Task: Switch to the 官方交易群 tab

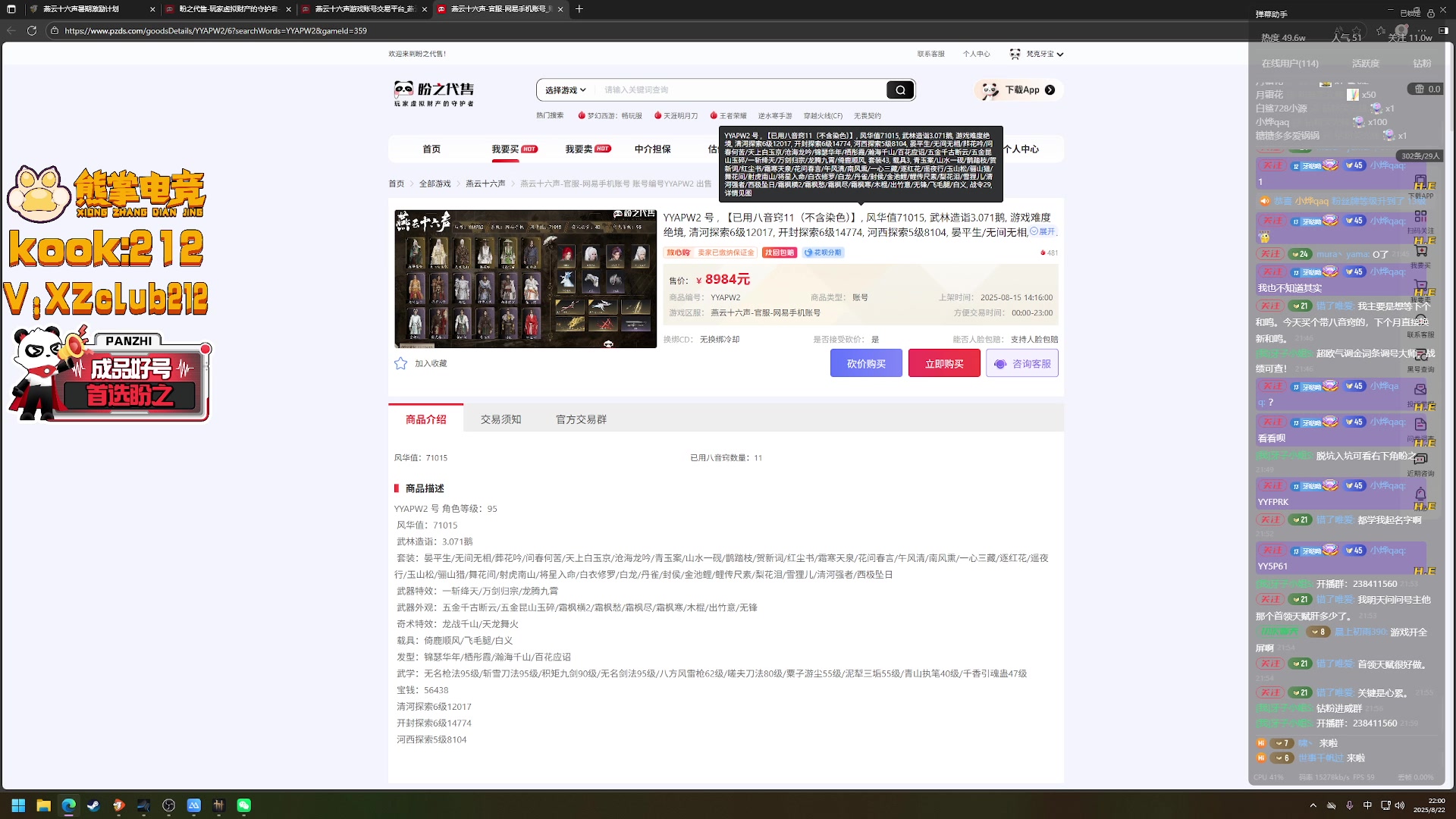Action: pyautogui.click(x=581, y=419)
